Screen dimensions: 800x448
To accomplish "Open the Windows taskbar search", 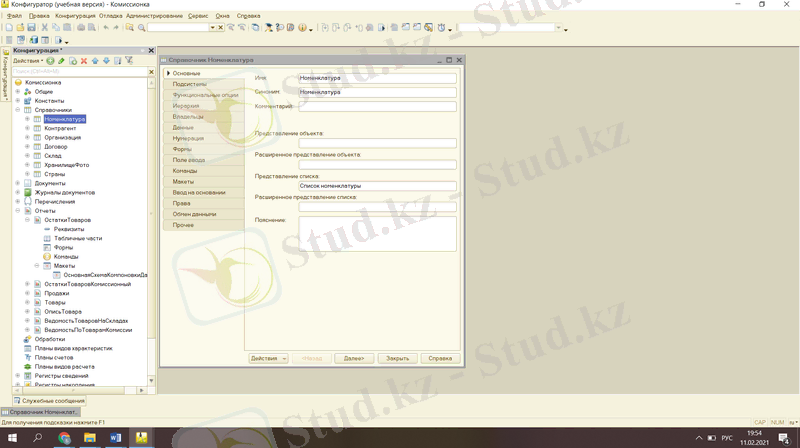I will tap(38, 438).
